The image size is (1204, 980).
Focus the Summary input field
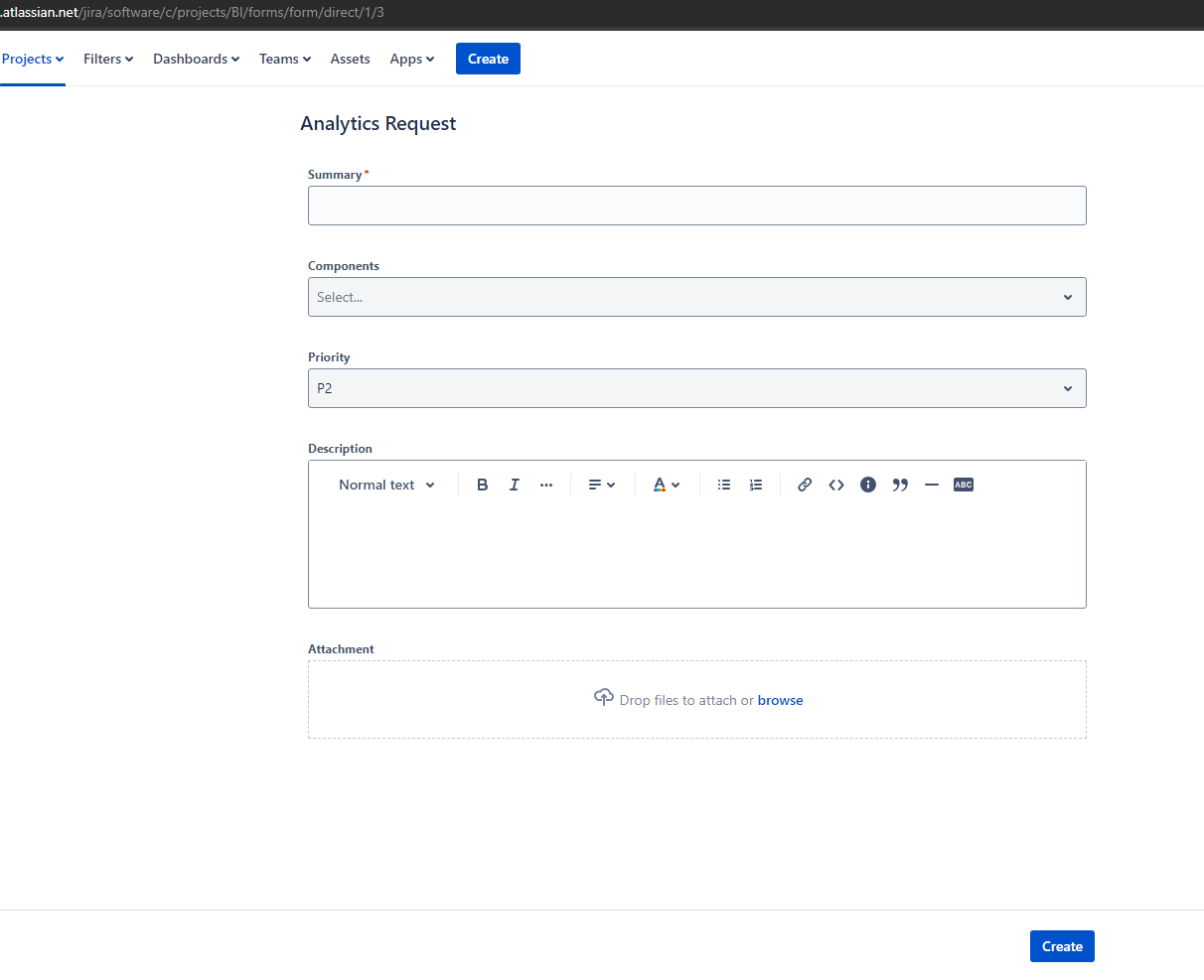(697, 206)
